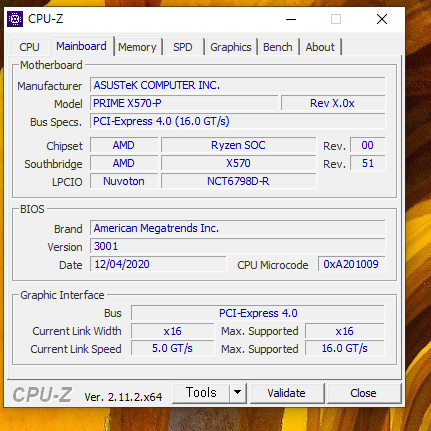Click the CPU Microcode label
Screen dimensions: 431x431
(273, 265)
